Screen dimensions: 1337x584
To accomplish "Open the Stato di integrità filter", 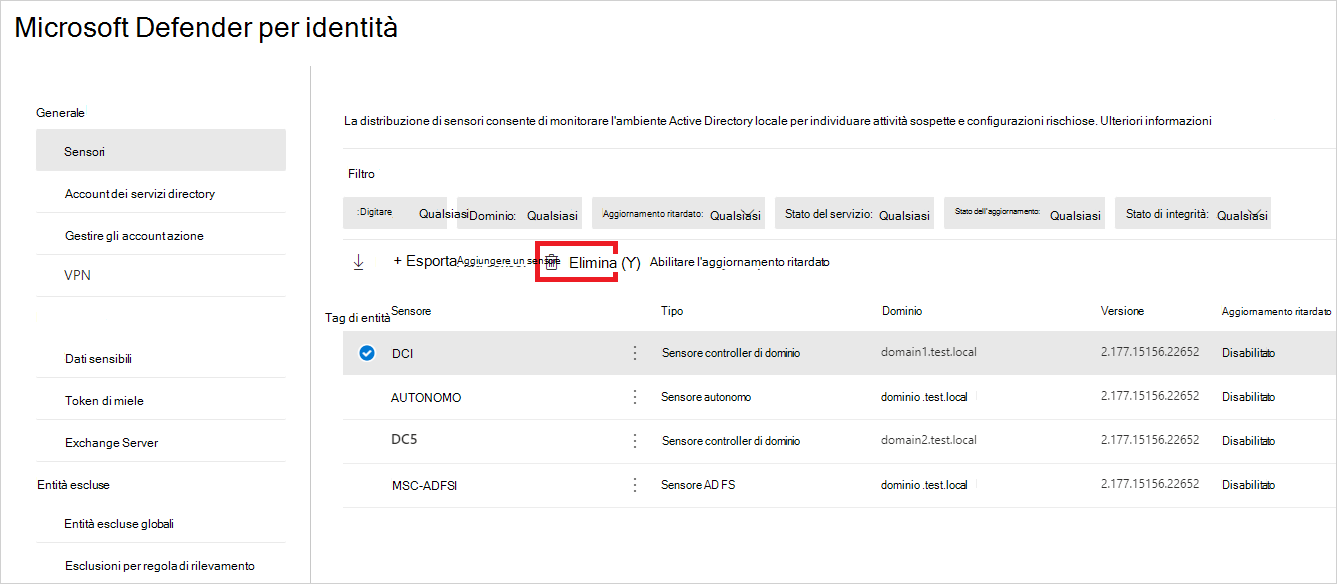I will click(1193, 214).
